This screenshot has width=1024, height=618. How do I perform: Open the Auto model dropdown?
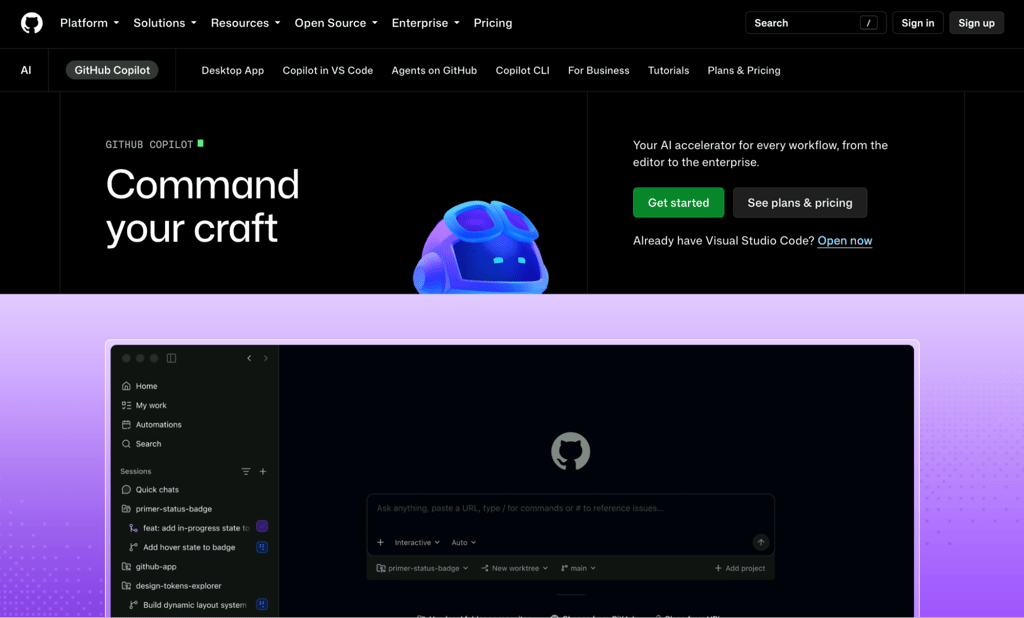464,542
